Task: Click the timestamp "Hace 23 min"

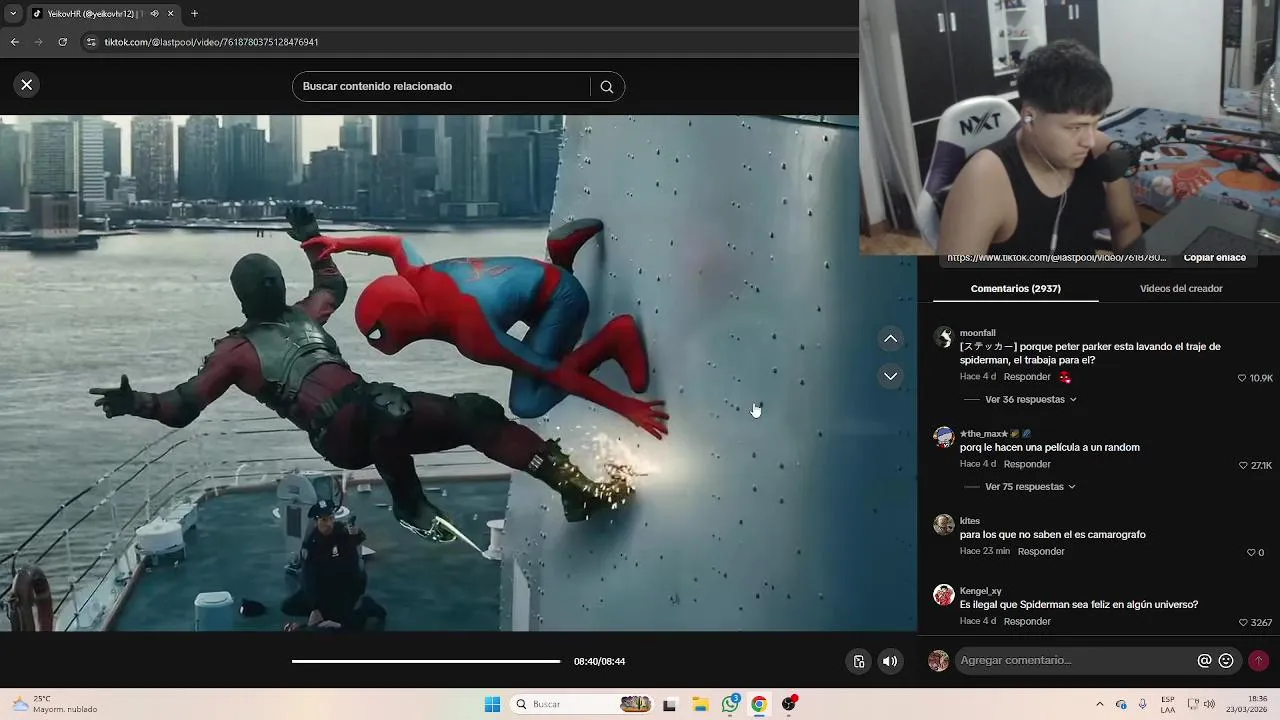Action: click(985, 551)
